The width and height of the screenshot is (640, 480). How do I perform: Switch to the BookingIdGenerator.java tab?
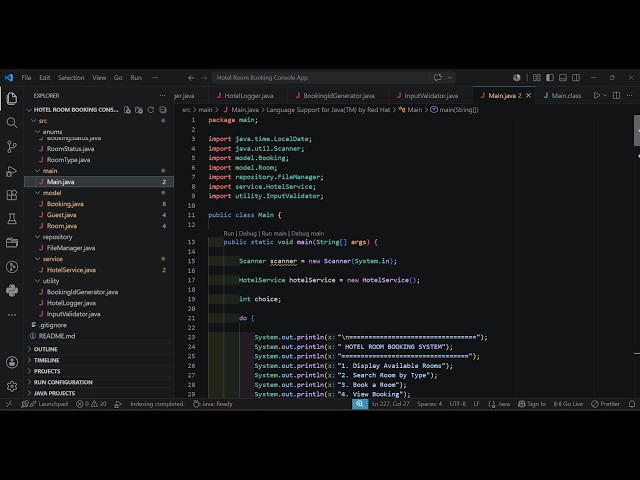pos(338,96)
